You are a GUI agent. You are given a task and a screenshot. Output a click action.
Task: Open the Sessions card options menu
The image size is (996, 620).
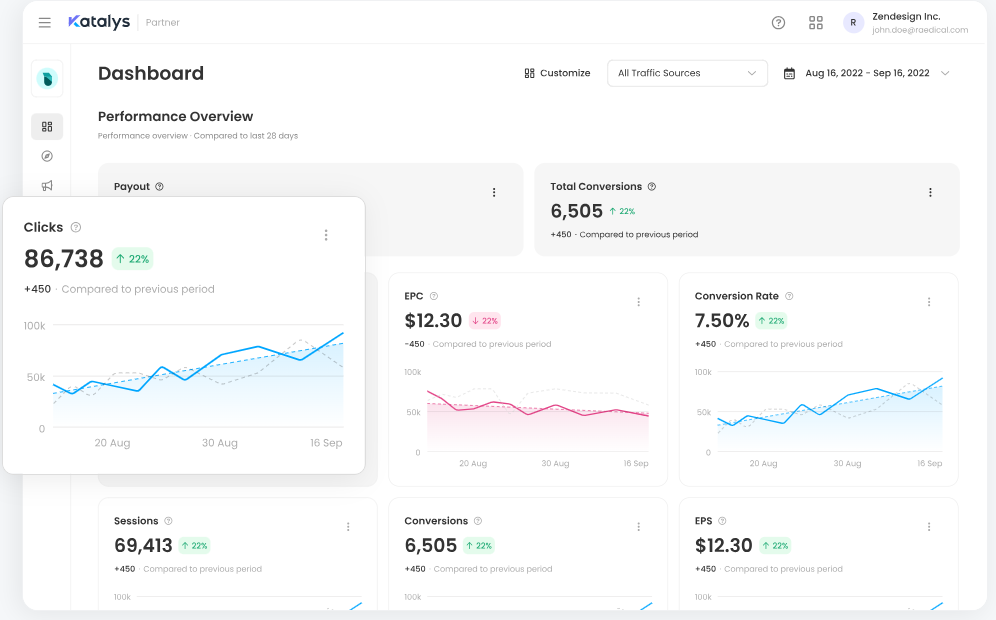click(x=348, y=527)
